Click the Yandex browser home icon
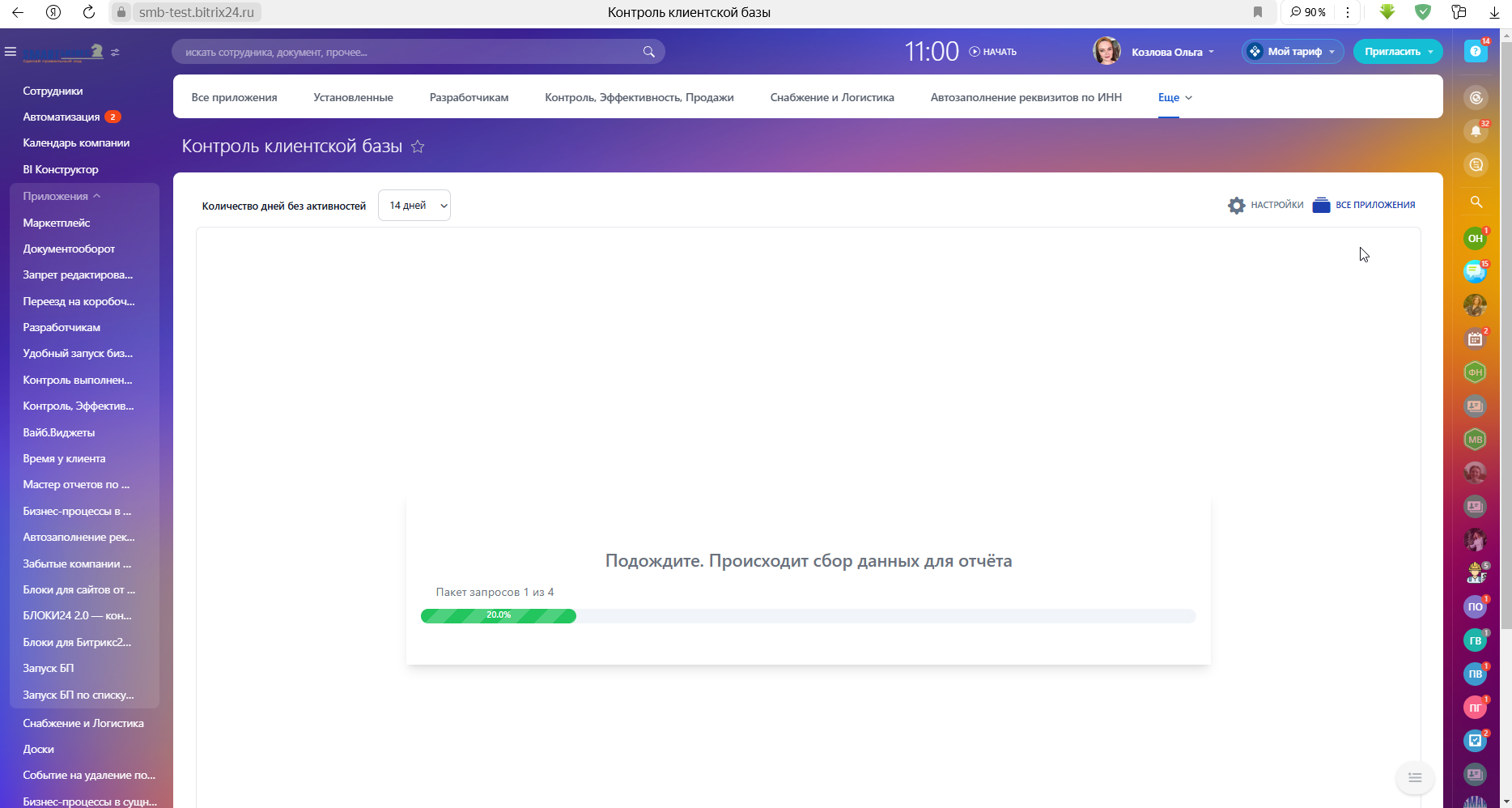This screenshot has height=808, width=1512. coord(53,12)
